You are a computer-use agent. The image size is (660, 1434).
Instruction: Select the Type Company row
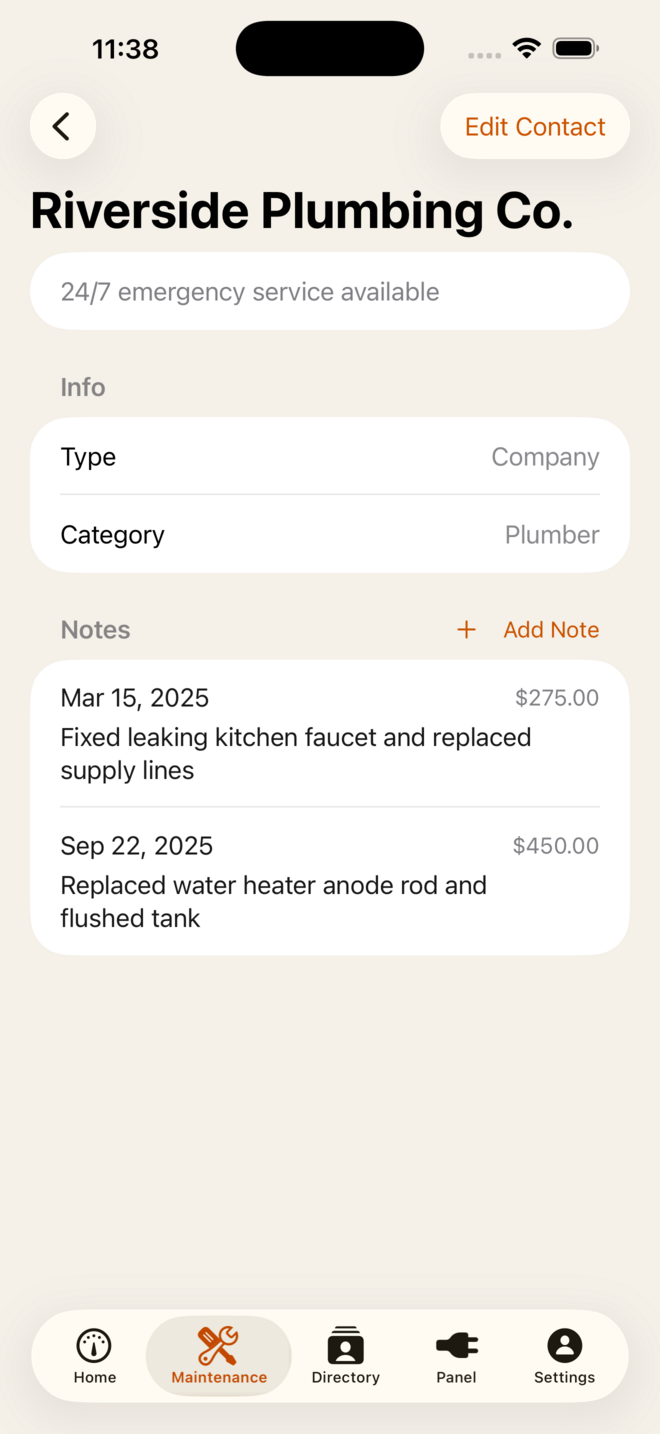(330, 457)
